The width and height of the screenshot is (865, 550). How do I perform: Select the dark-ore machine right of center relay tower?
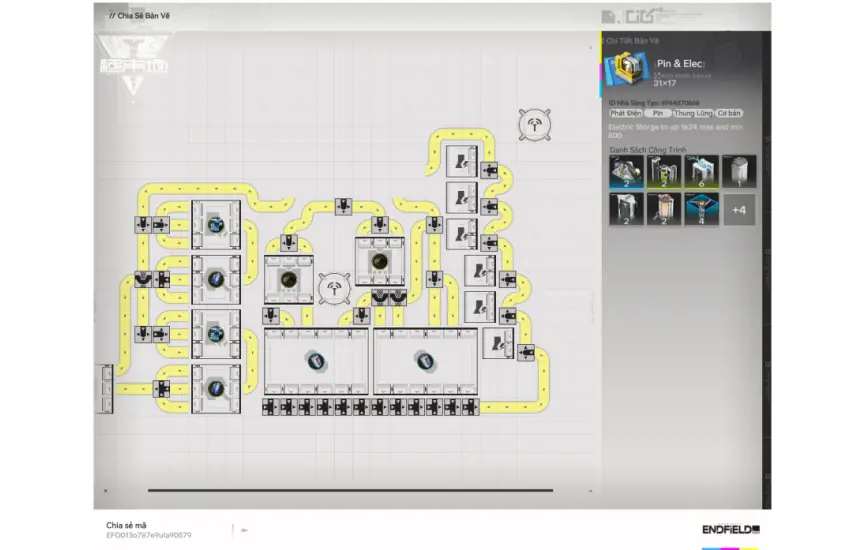[x=380, y=261]
